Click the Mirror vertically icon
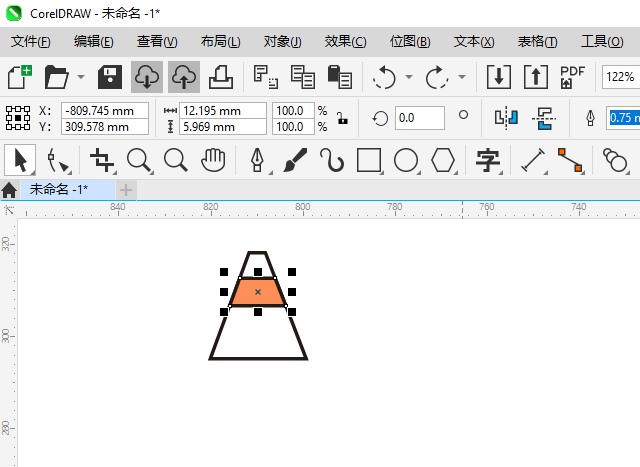 click(543, 118)
